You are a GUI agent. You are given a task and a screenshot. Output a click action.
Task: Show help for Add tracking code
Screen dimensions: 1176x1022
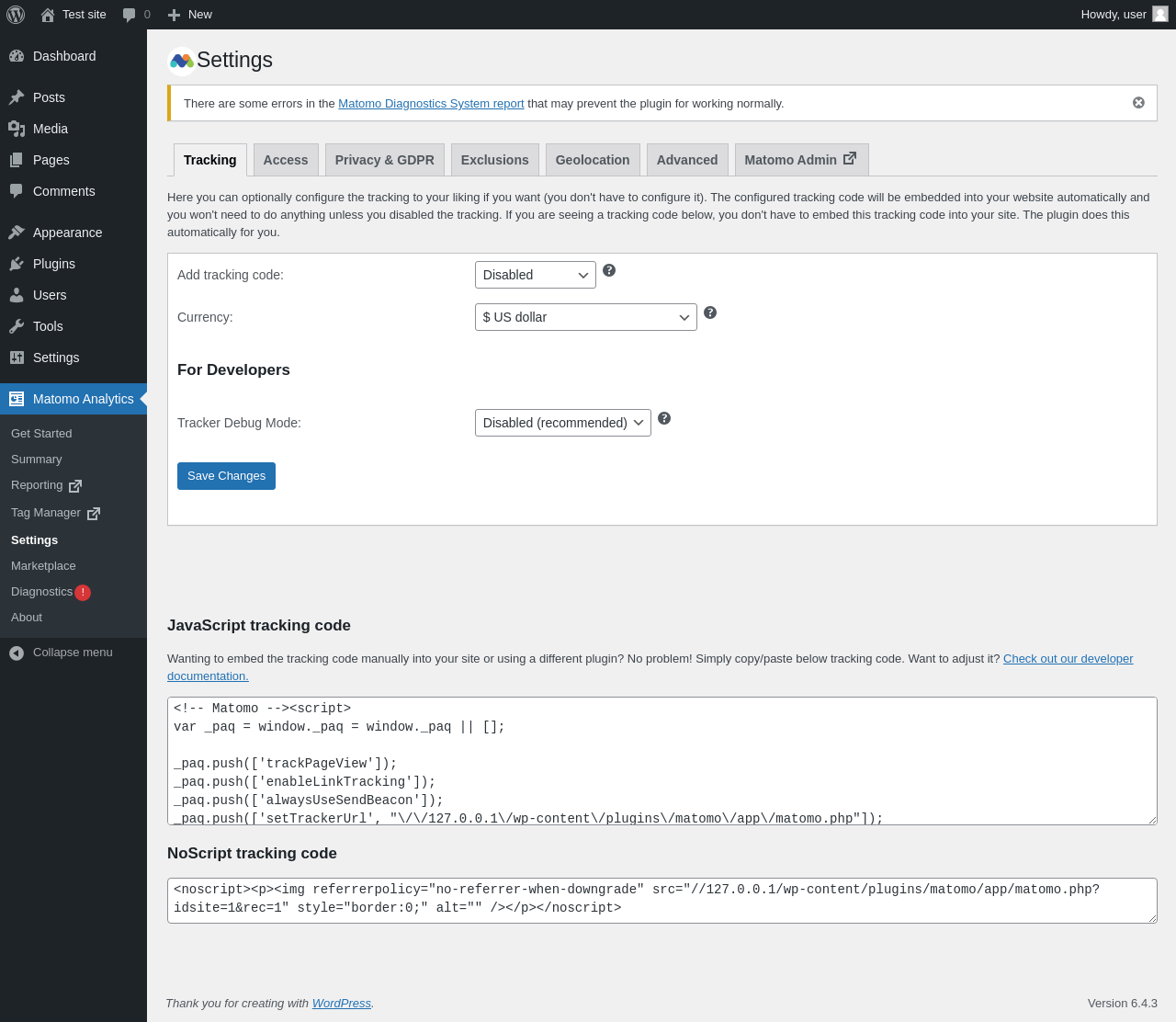(x=609, y=270)
